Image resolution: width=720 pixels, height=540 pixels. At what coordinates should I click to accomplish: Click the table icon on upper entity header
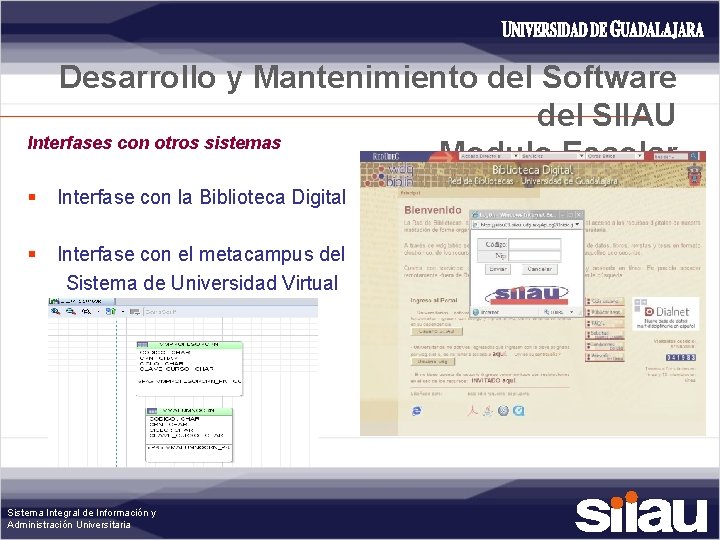point(142,345)
